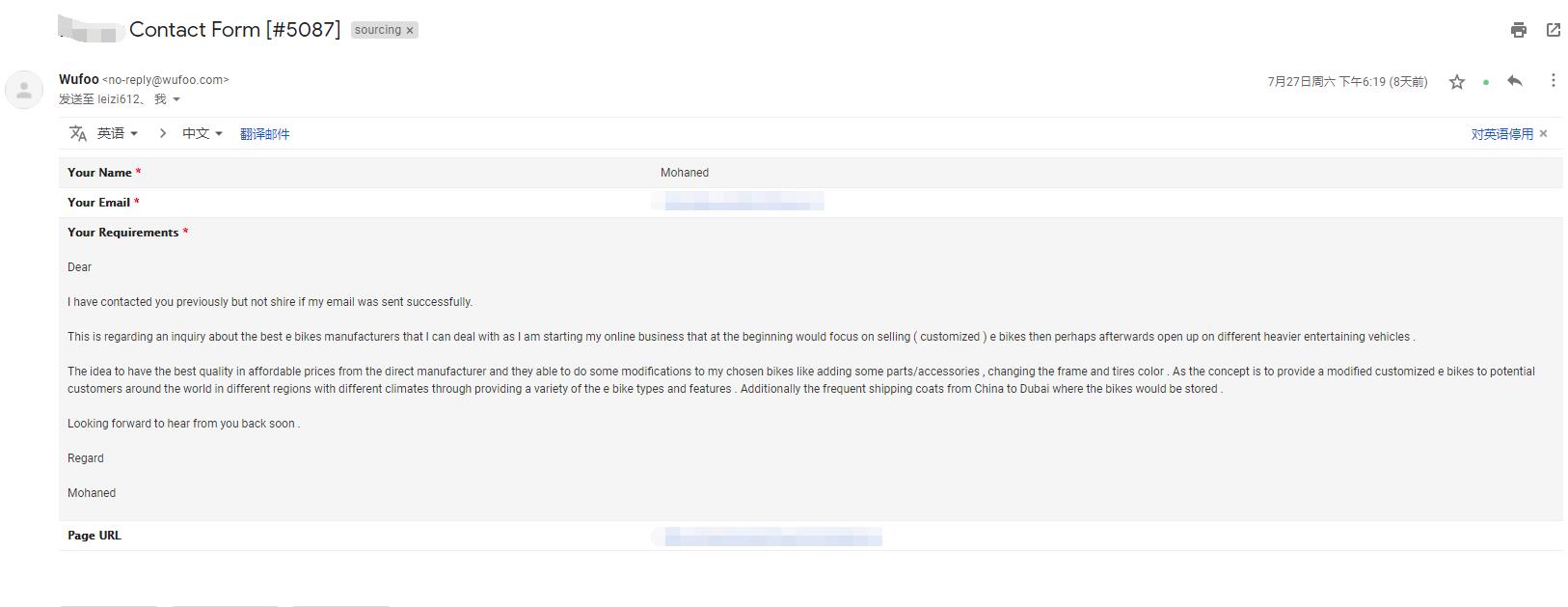Viewport: 1568px width, 607px height.
Task: Click the translate icon in translation bar
Action: pyautogui.click(x=78, y=133)
